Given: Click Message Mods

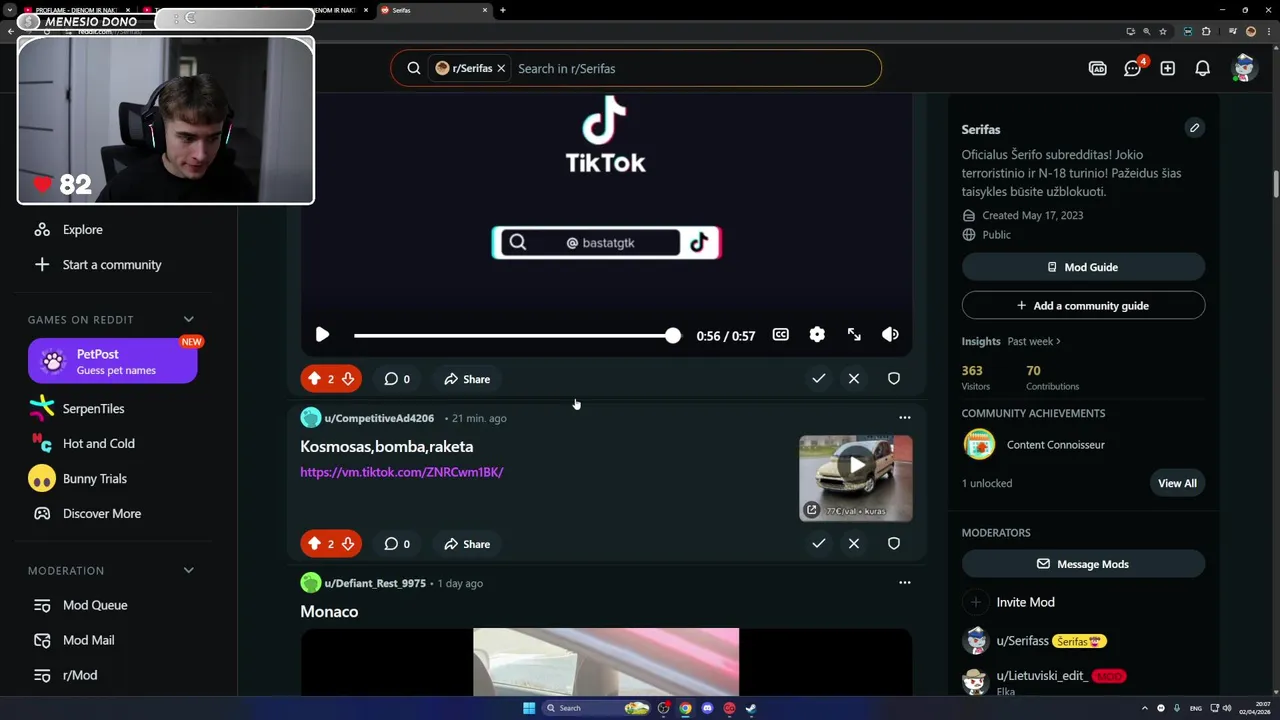Looking at the screenshot, I should (x=1083, y=564).
